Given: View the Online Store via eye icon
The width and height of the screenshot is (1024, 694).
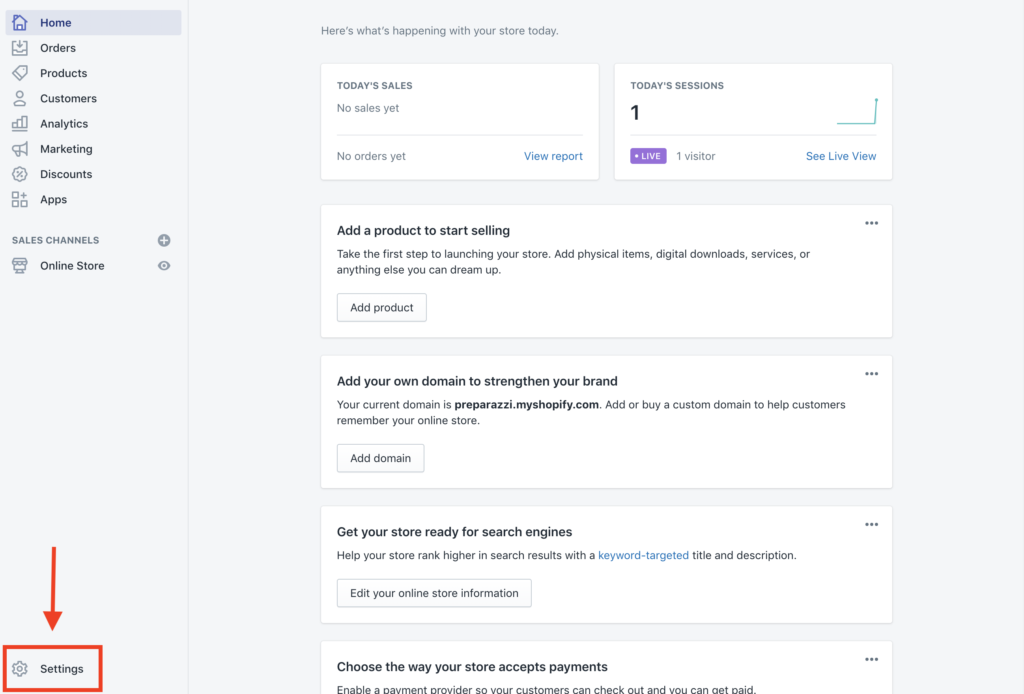Looking at the screenshot, I should (x=164, y=266).
